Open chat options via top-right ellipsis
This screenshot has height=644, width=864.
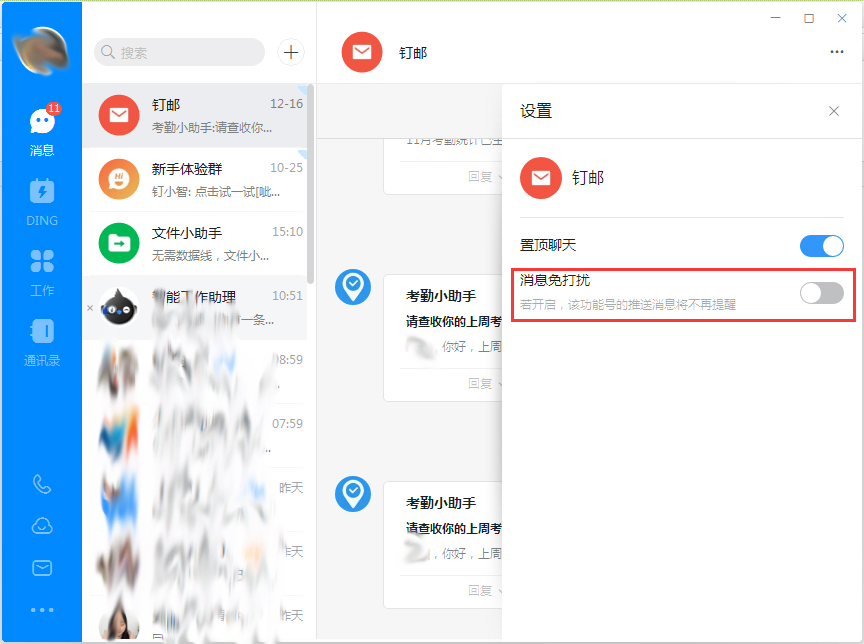(x=835, y=52)
